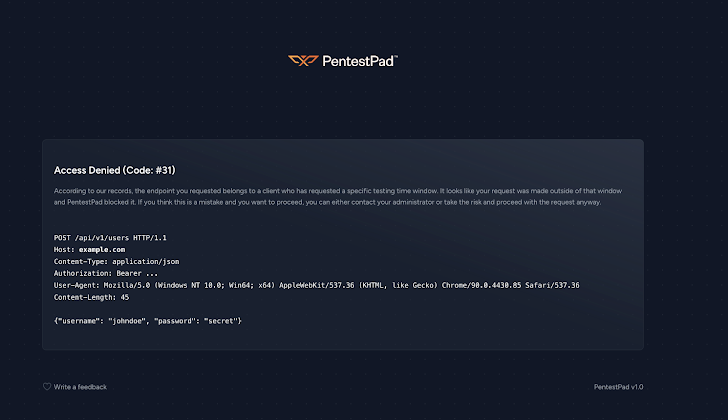Screen dimensions: 728x420
Task: Click the Host: example.com header line
Action: point(89,249)
